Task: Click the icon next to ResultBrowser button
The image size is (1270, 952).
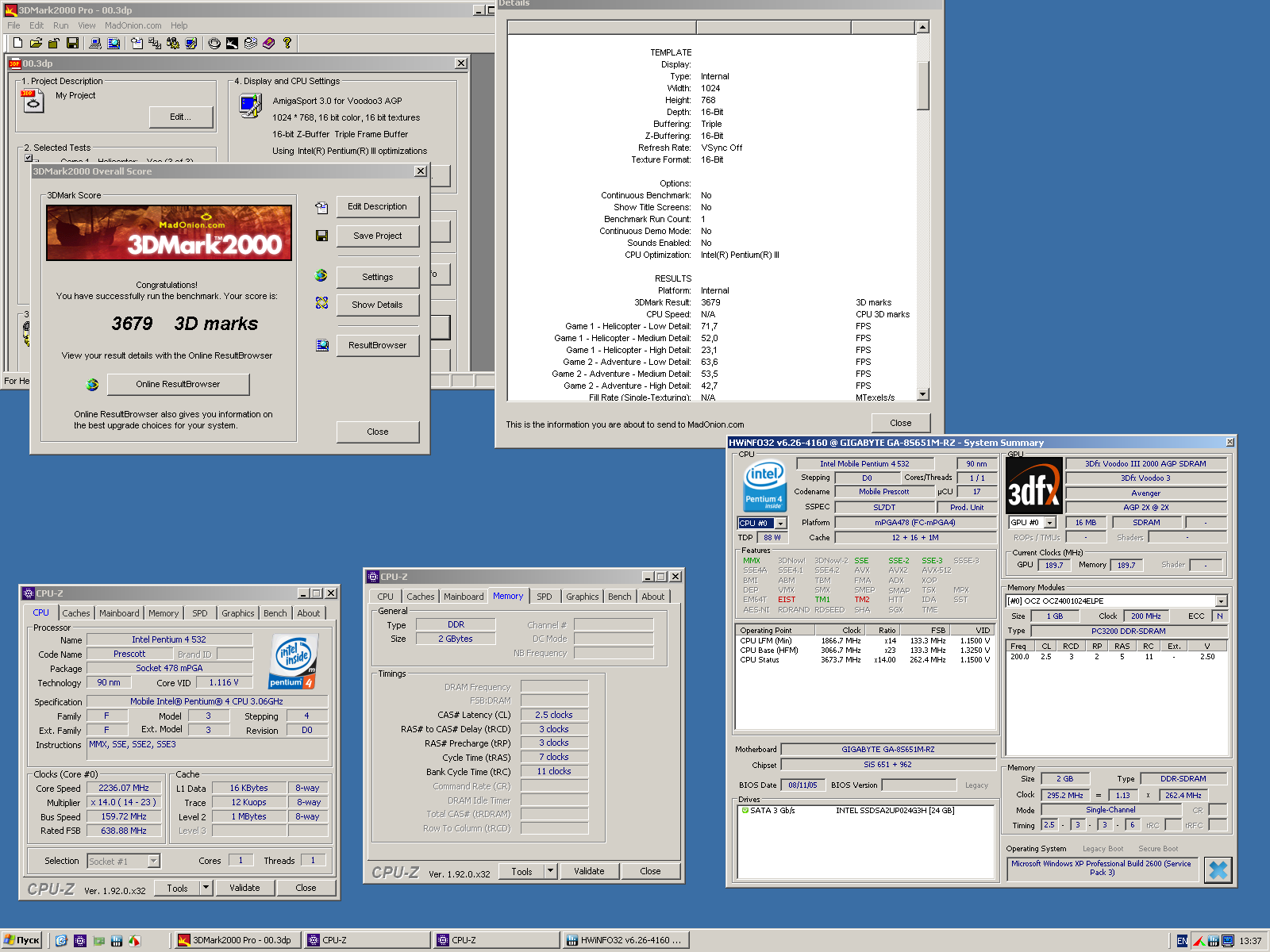Action: pos(321,345)
